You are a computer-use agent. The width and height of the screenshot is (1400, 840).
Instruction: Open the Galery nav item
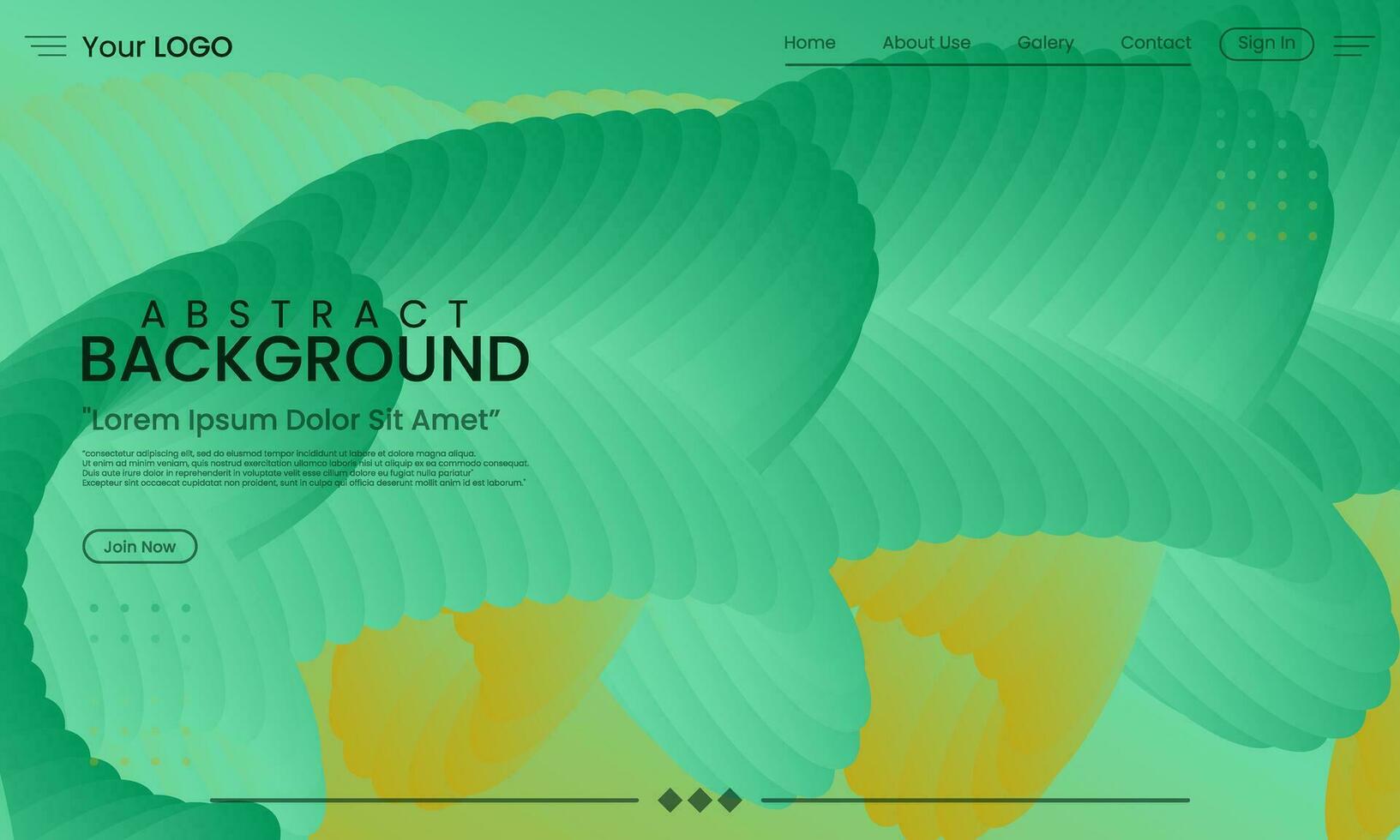[x=1045, y=43]
